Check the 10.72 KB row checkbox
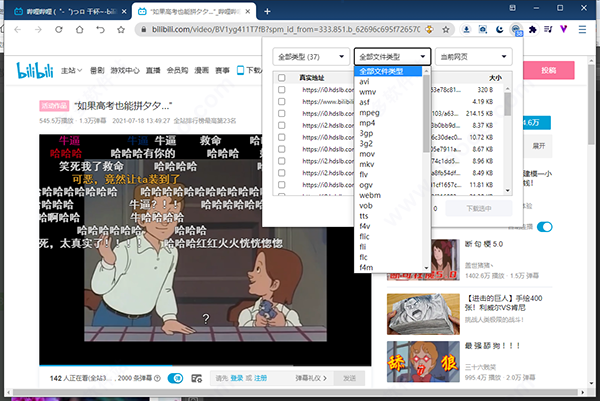 282,137
